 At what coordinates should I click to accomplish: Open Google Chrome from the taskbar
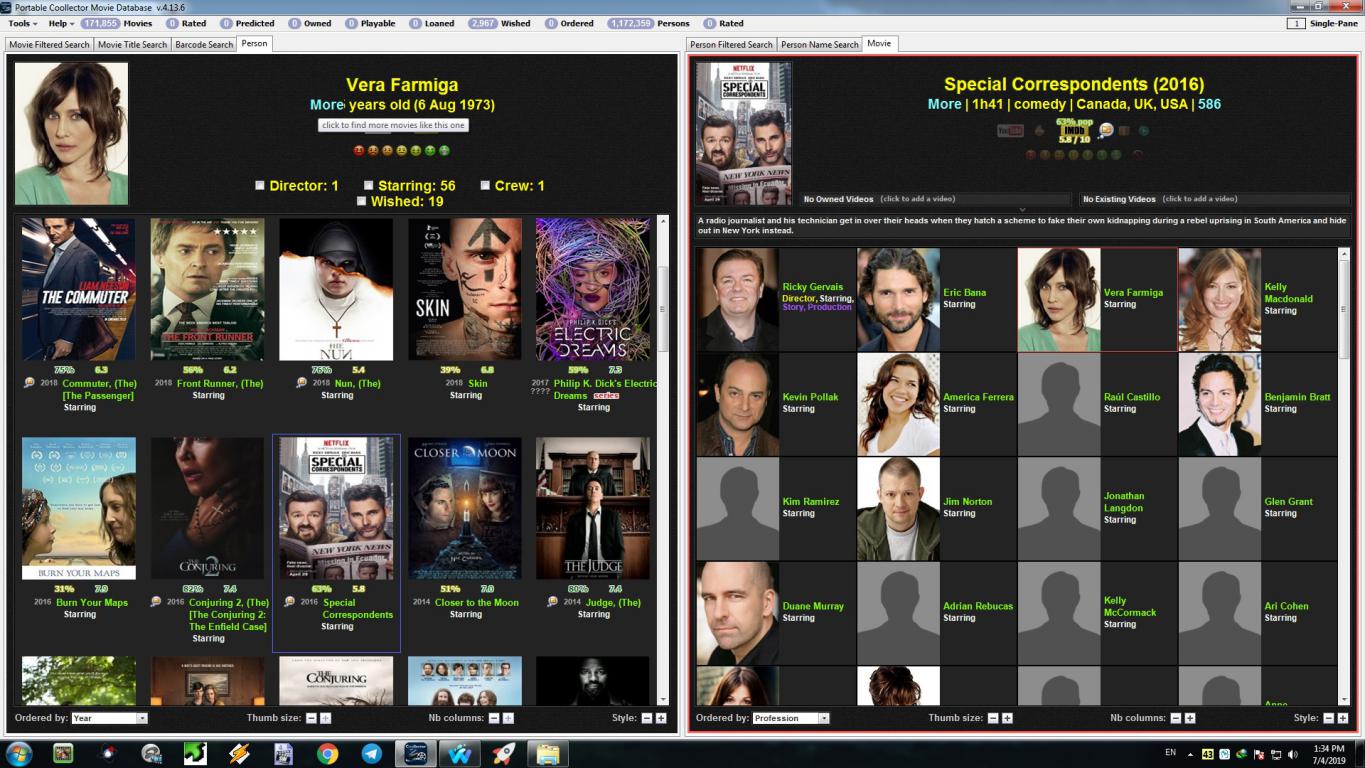pos(327,753)
